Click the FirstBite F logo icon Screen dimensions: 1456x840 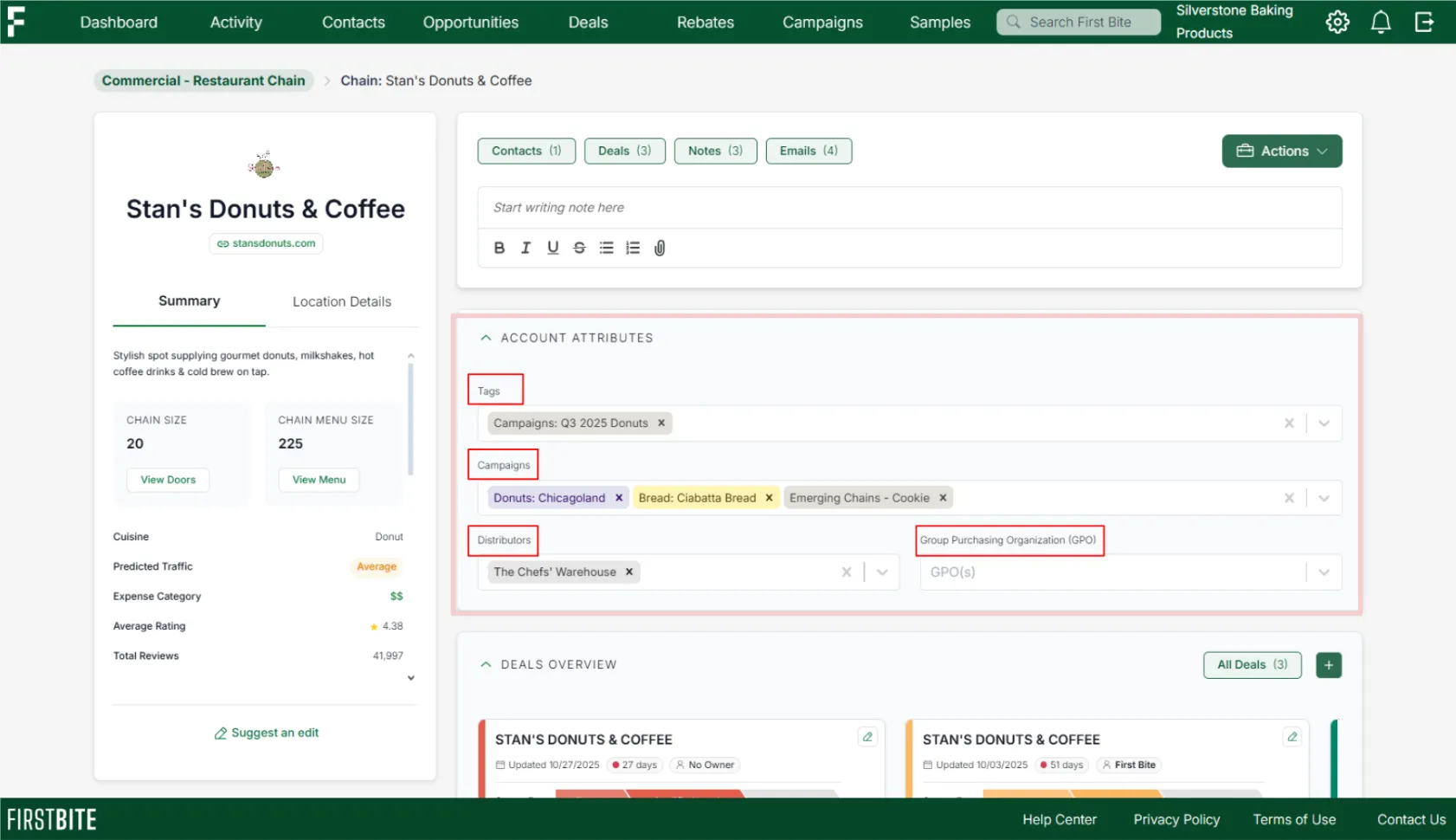pyautogui.click(x=16, y=22)
